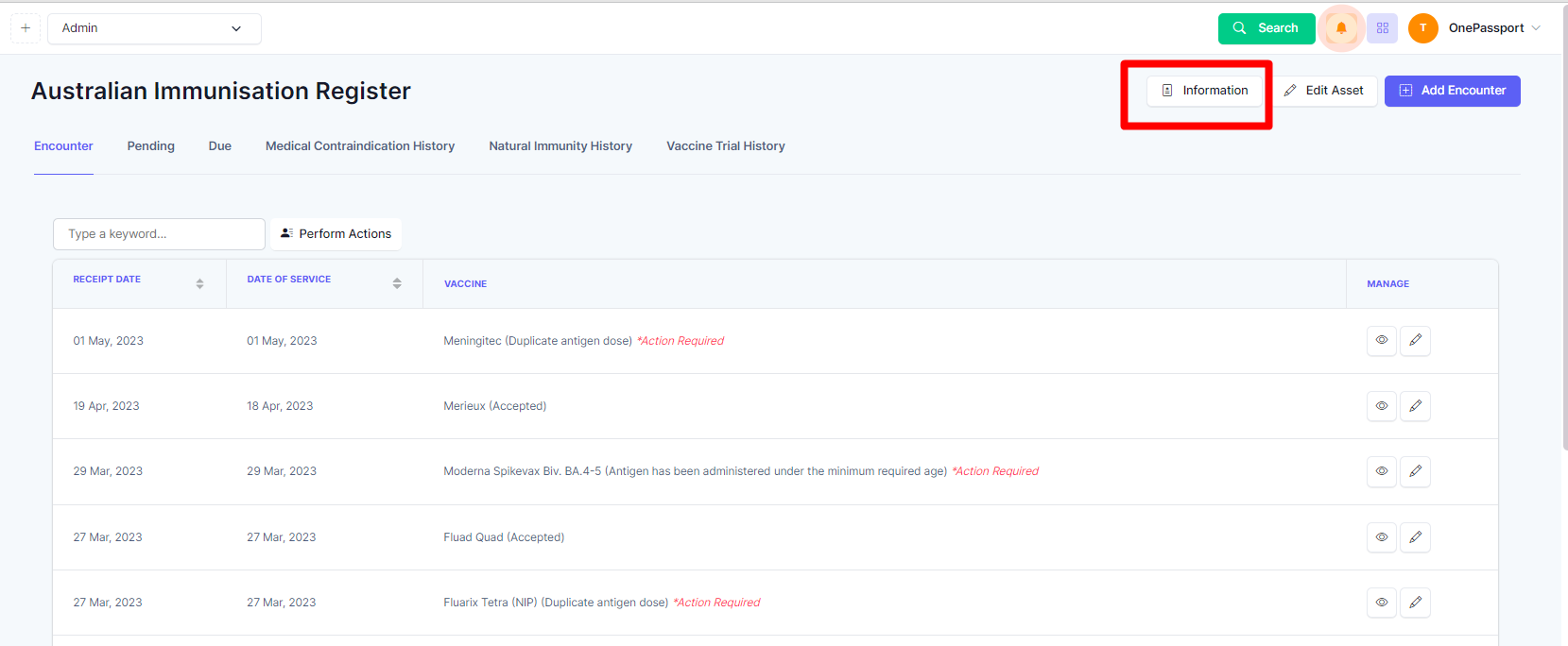
Task: Edit the Fluad Quad encounter pencil icon
Action: tap(1415, 537)
